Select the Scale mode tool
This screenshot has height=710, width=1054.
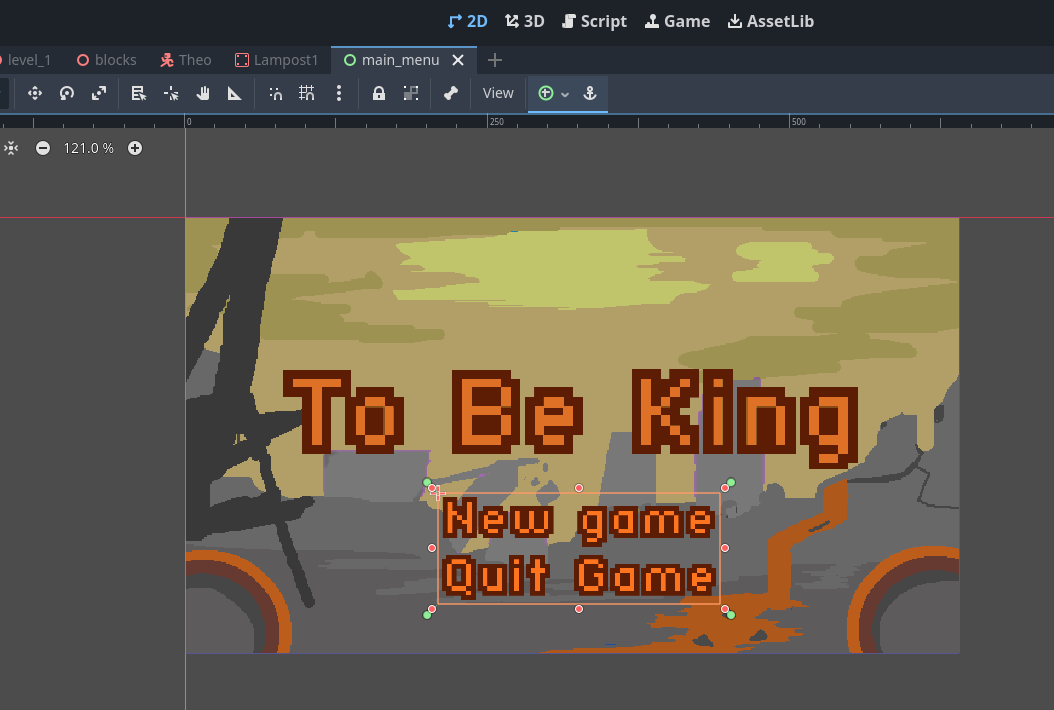click(x=99, y=93)
